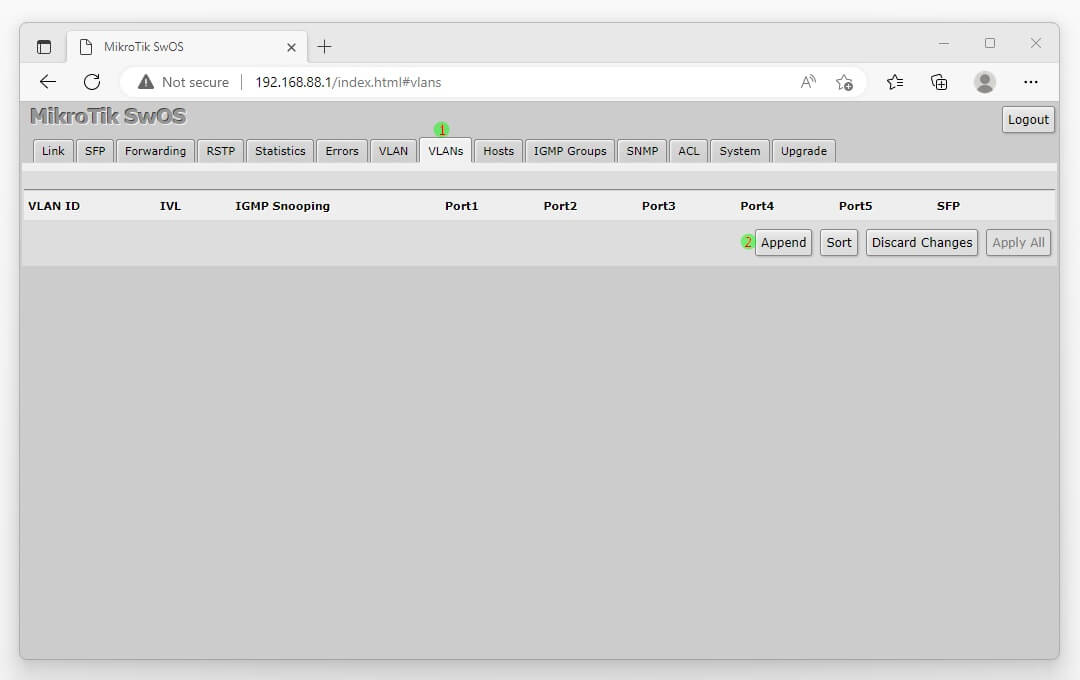Open the Read aloud icon
This screenshot has width=1080, height=680.
808,82
